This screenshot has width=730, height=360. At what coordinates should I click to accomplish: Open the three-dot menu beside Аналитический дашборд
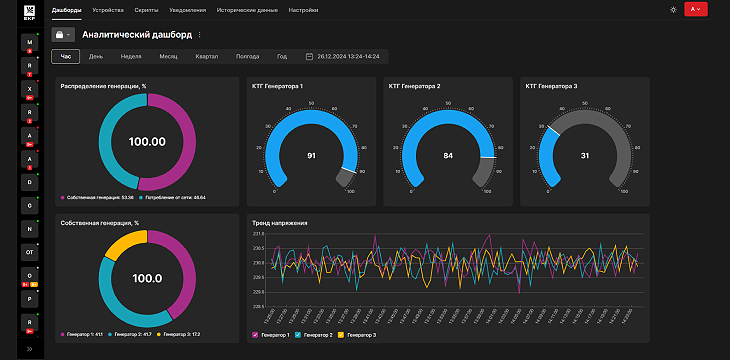point(200,34)
